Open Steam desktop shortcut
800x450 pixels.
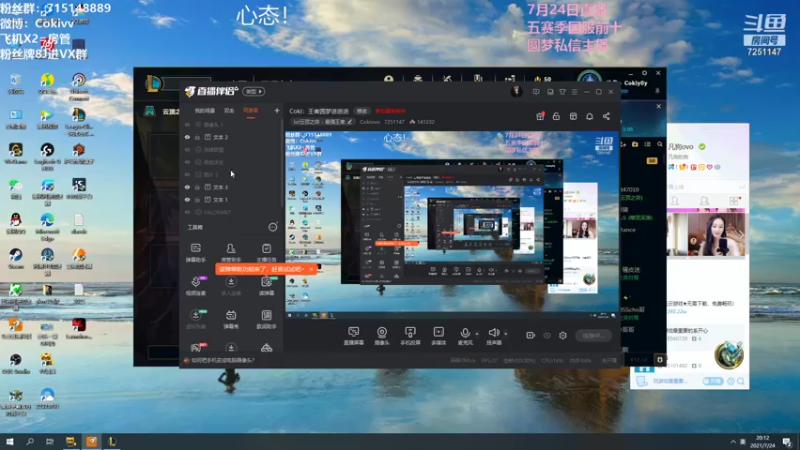pos(15,259)
